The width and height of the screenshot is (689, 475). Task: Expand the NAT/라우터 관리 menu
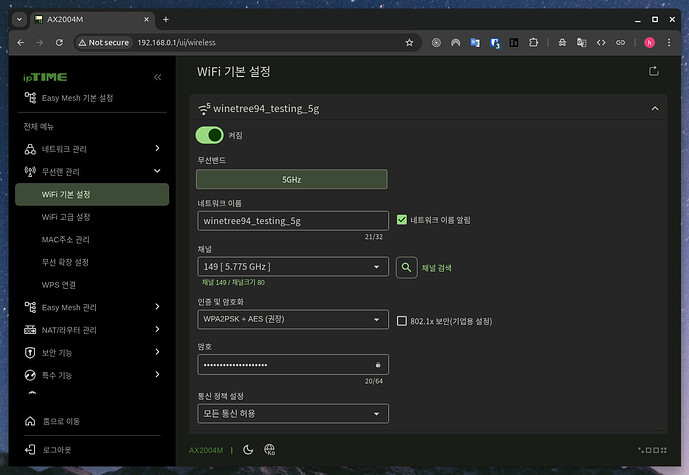pyautogui.click(x=92, y=330)
